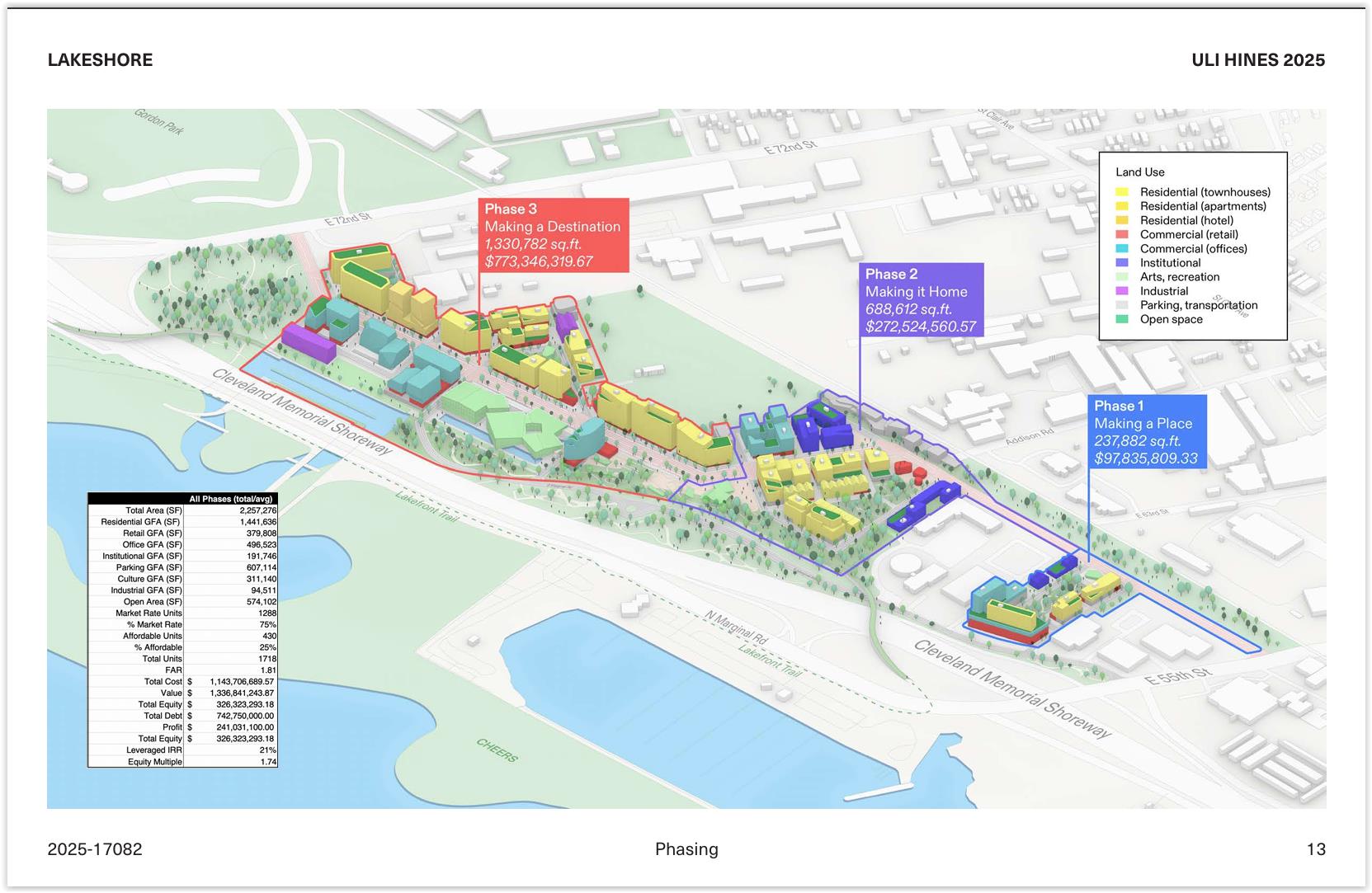Click the Industrial purple legend swatch
The height and width of the screenshot is (893, 1372).
(1121, 291)
